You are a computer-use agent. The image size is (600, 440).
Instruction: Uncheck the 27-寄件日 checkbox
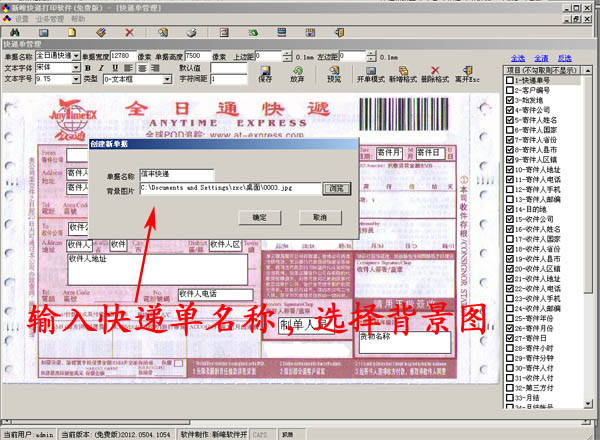click(510, 338)
